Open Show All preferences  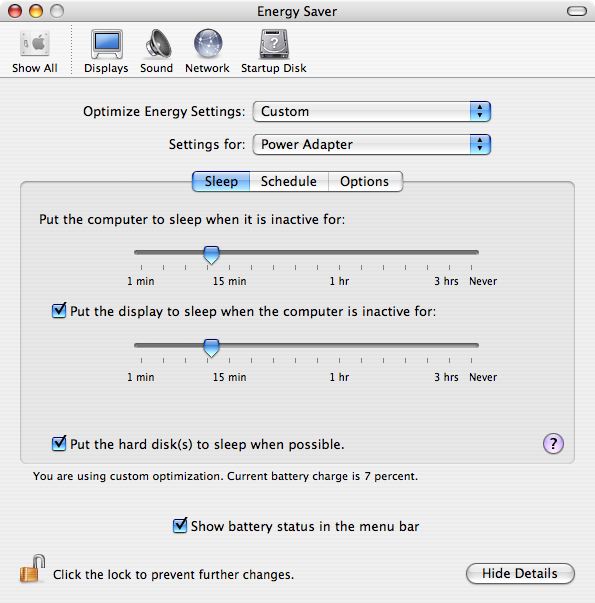35,52
